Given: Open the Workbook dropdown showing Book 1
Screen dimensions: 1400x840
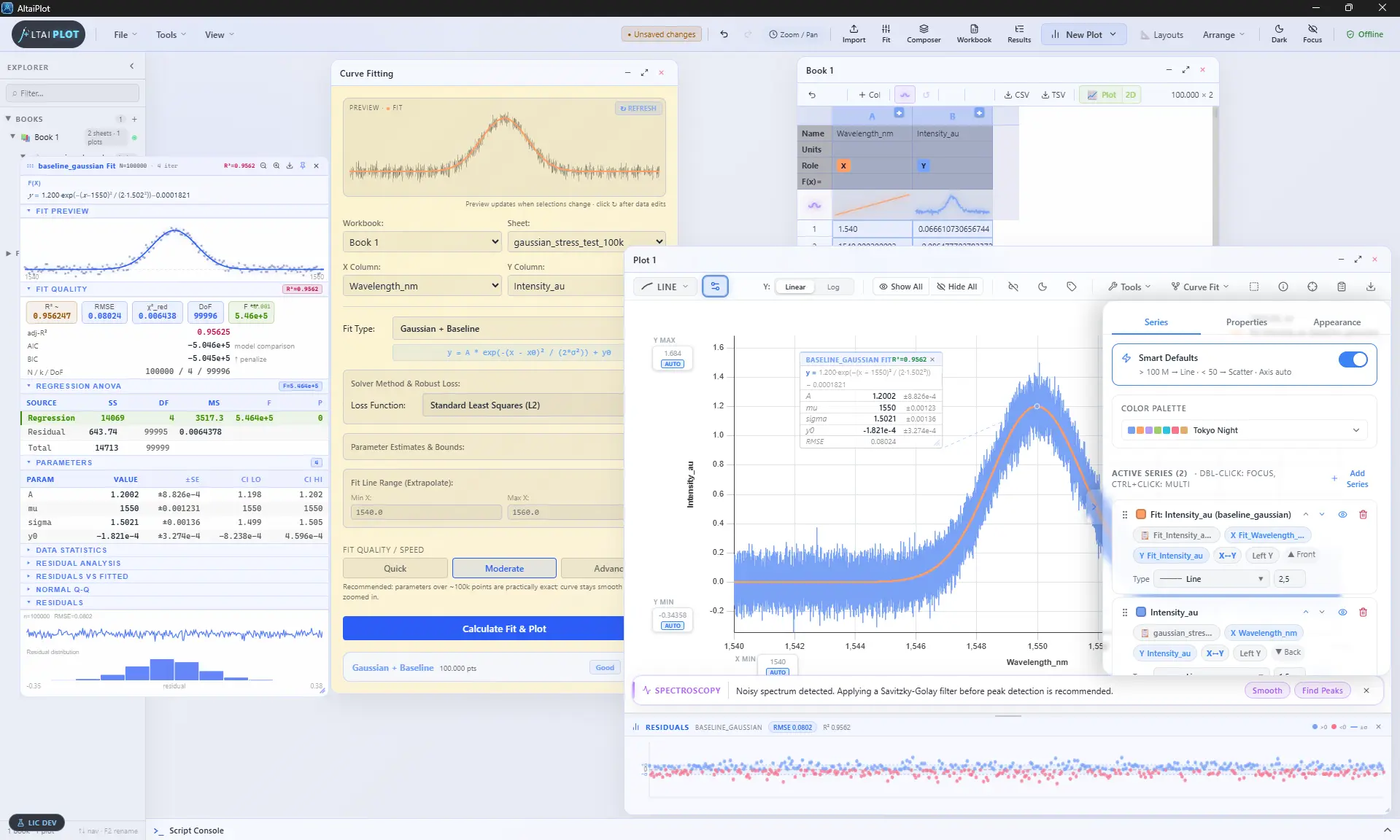Looking at the screenshot, I should click(422, 242).
